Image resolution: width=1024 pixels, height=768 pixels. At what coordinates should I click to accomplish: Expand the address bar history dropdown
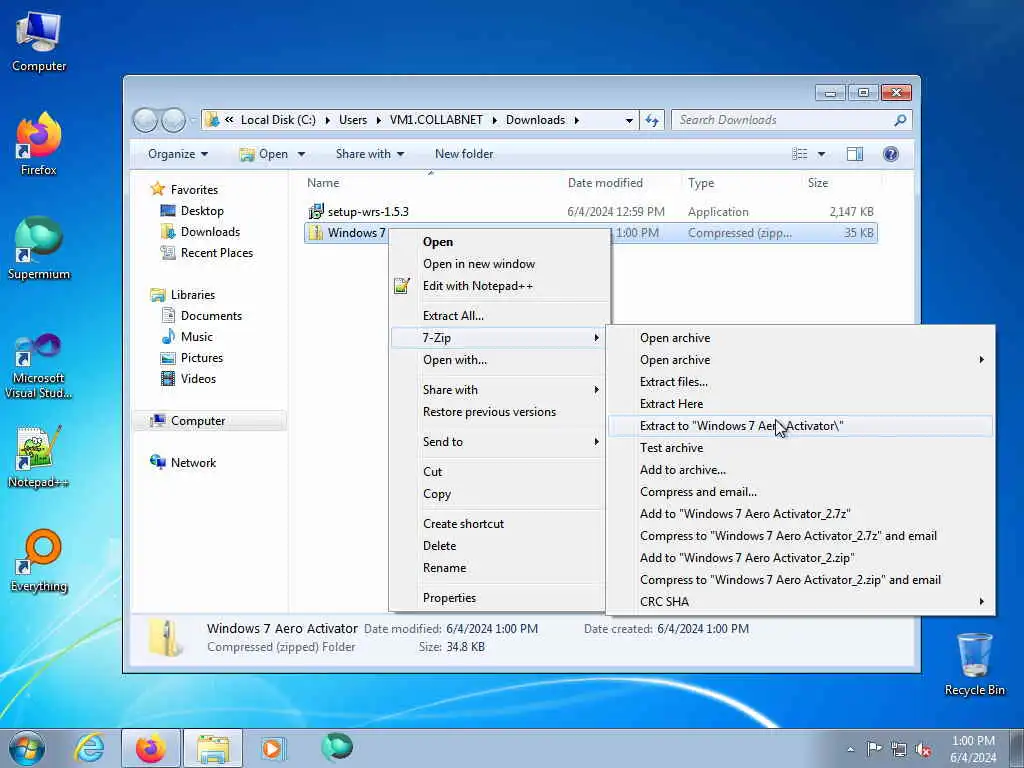click(x=629, y=120)
